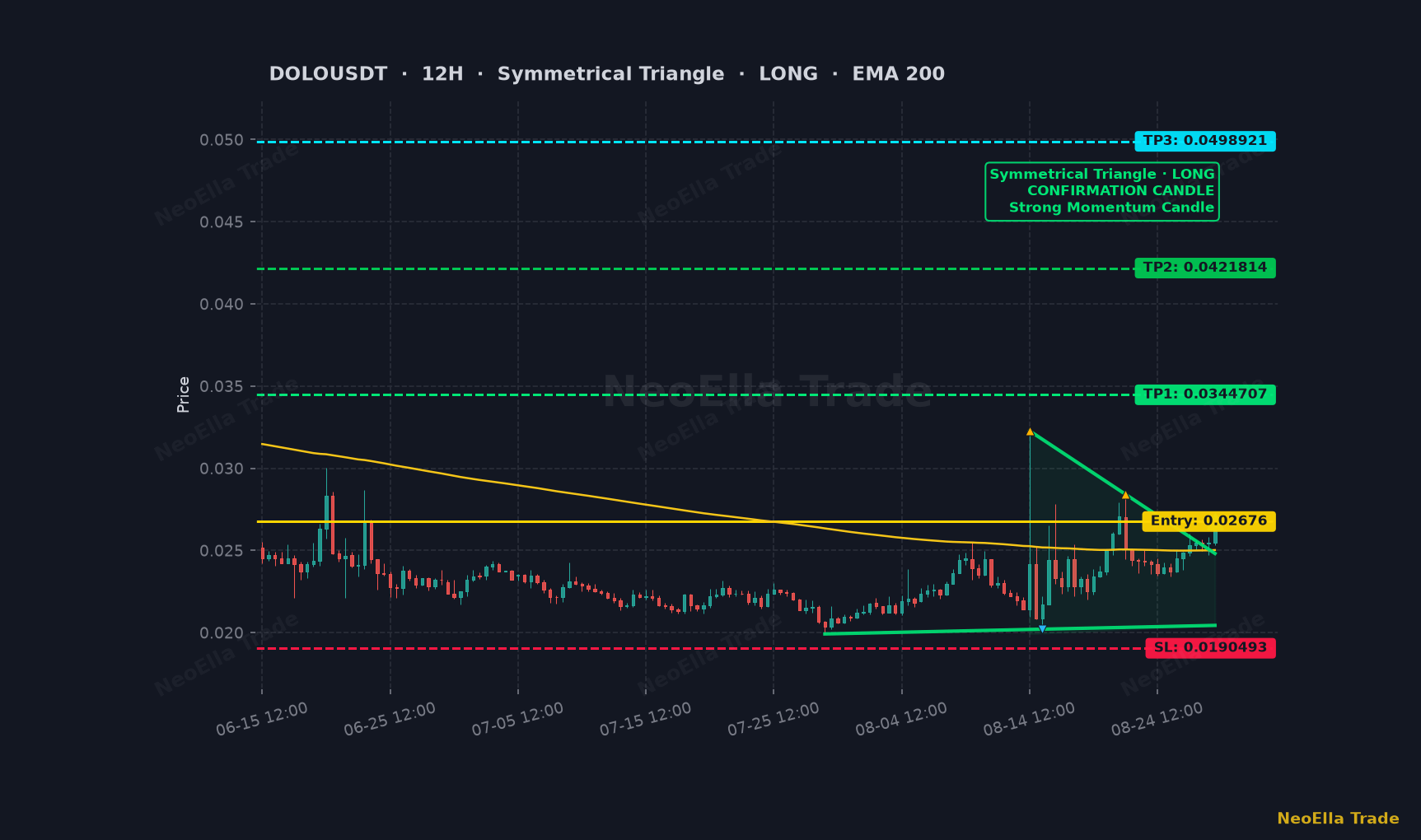This screenshot has width=1421, height=840.
Task: Click the 0.030 price axis label
Action: [x=222, y=469]
